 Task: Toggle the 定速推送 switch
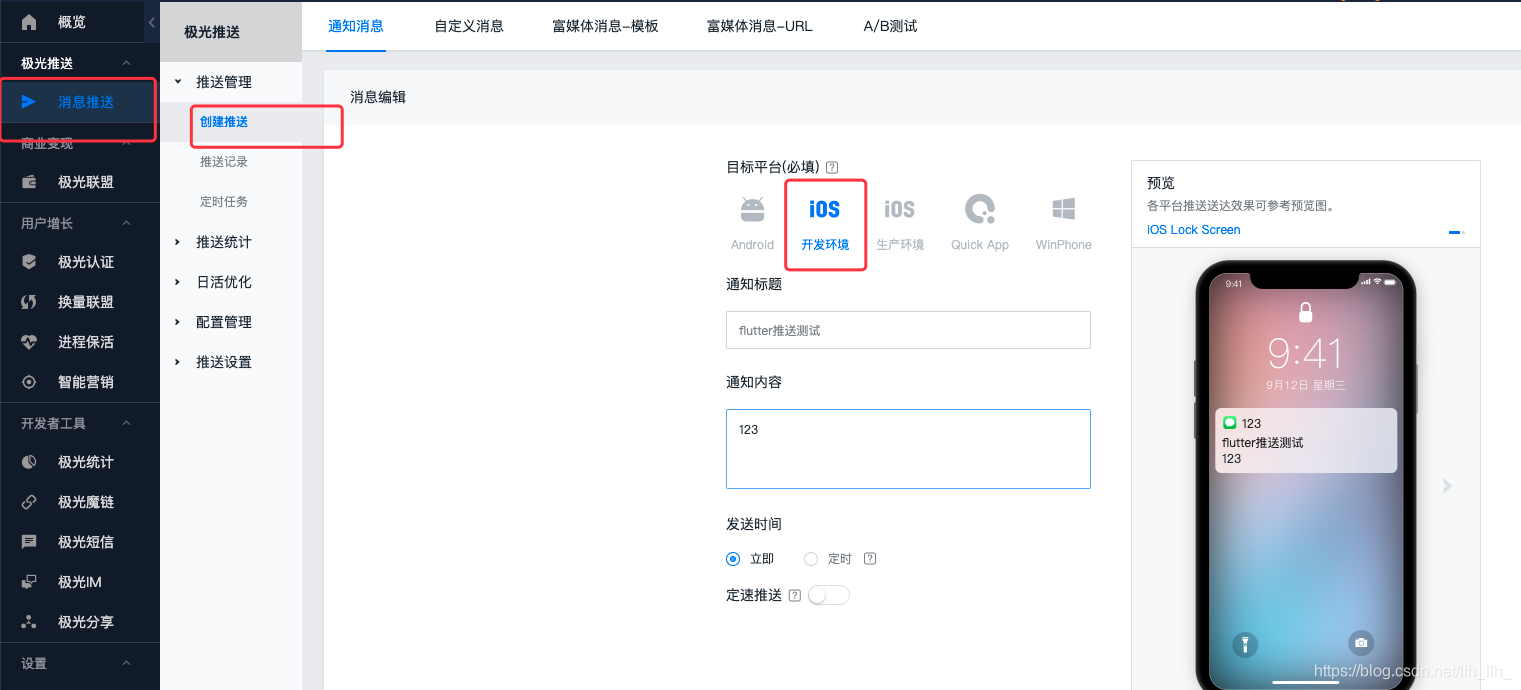click(828, 595)
